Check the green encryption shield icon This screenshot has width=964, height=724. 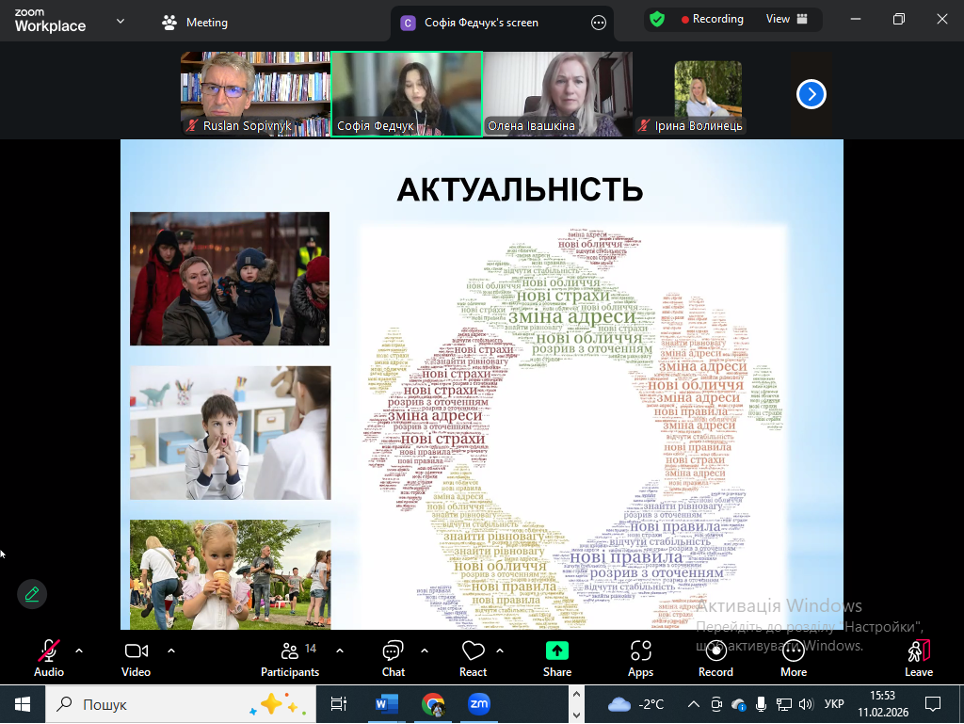pos(657,20)
